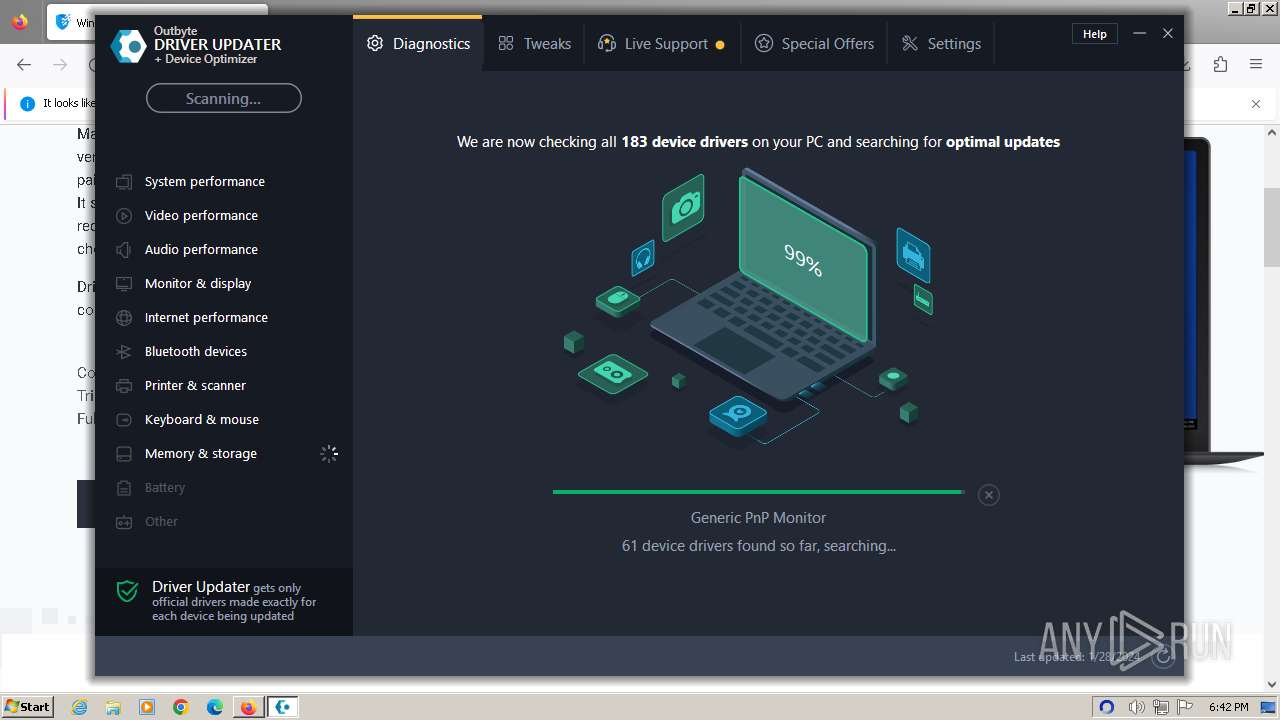
Task: Click the Bluetooth devices icon
Action: 124,352
